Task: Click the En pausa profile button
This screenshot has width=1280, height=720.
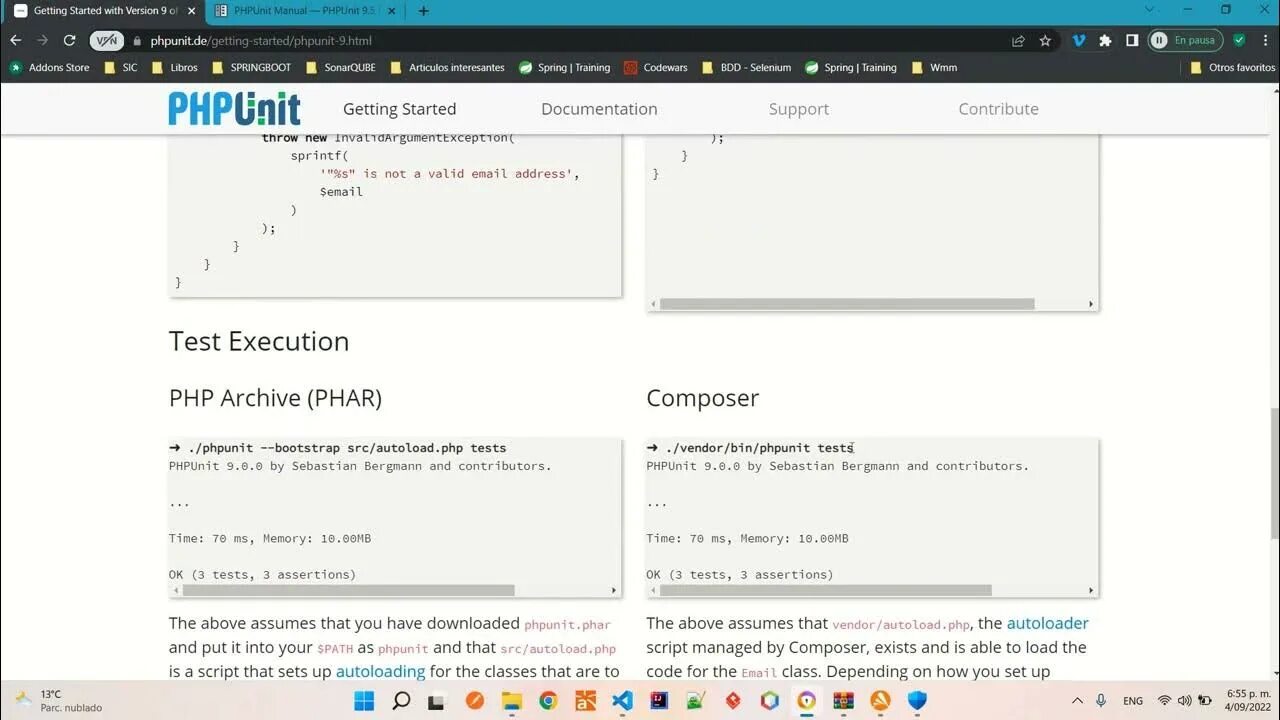Action: [1185, 41]
